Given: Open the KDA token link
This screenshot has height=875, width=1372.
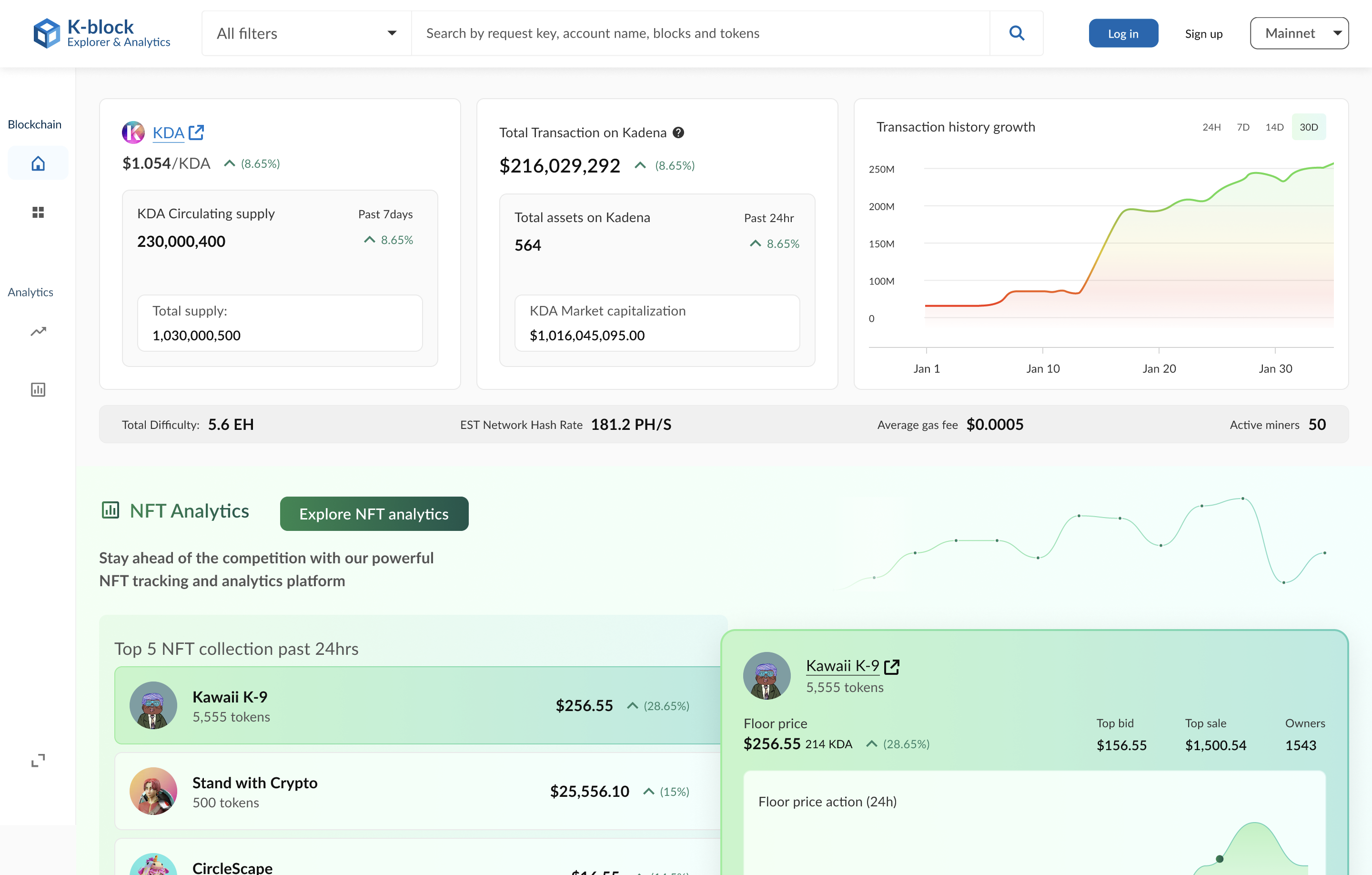Looking at the screenshot, I should click(169, 132).
